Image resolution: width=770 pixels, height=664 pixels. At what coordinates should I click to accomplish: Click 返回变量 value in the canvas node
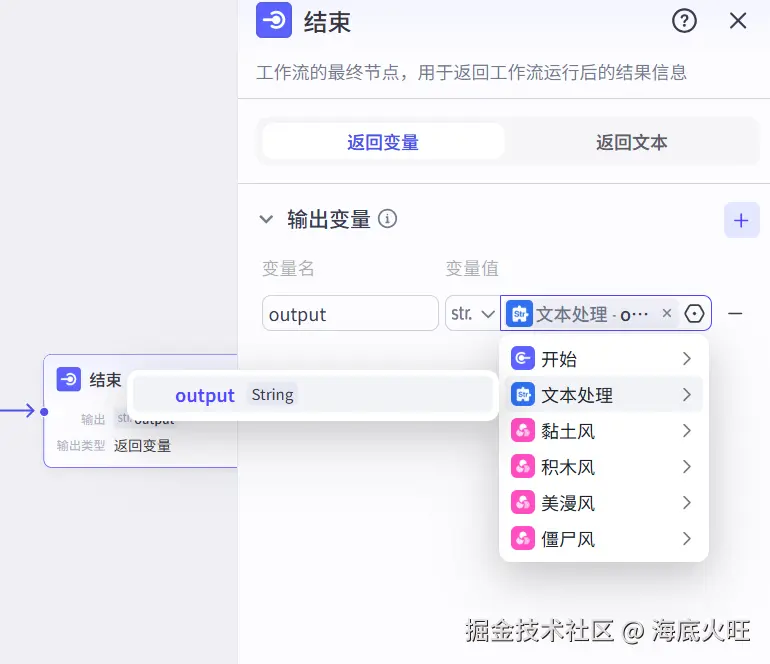[x=142, y=445]
